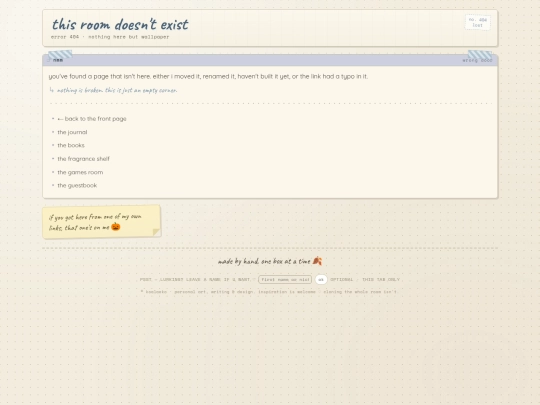Click the 'no. 404 lost' stamp badge

478,22
